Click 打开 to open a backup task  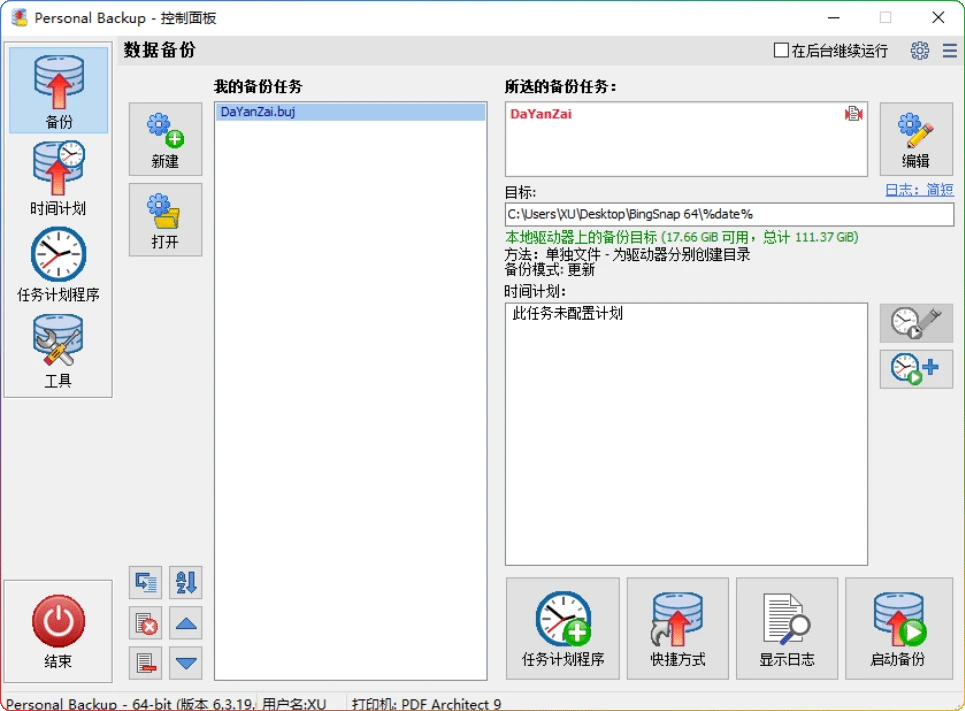click(x=165, y=219)
